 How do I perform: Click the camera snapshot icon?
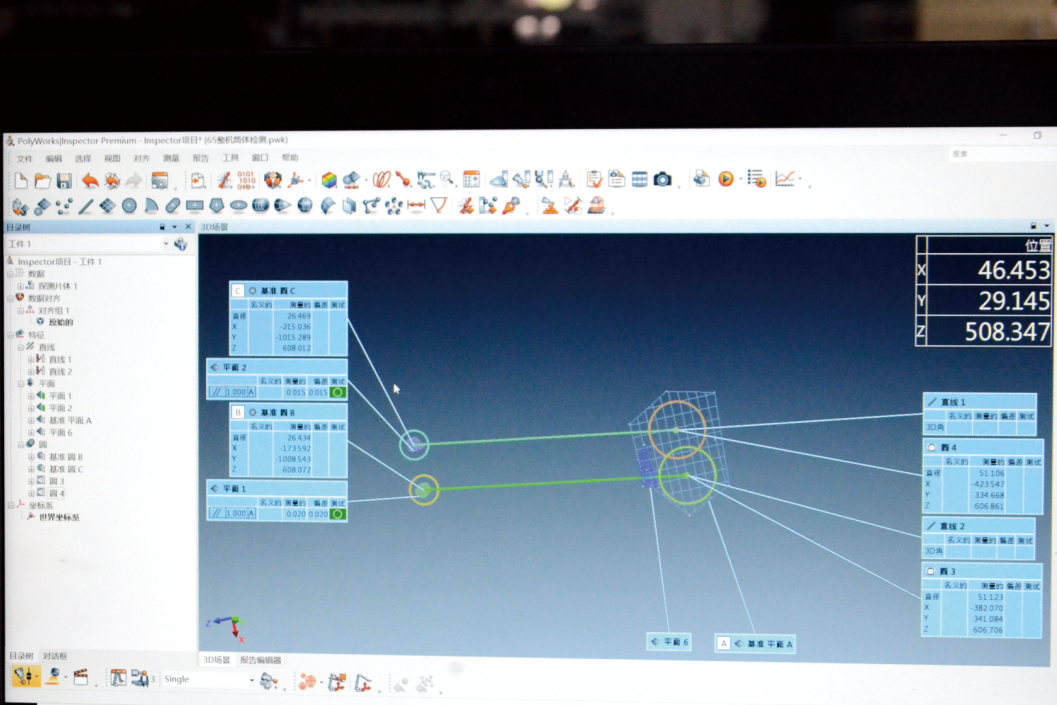[662, 179]
